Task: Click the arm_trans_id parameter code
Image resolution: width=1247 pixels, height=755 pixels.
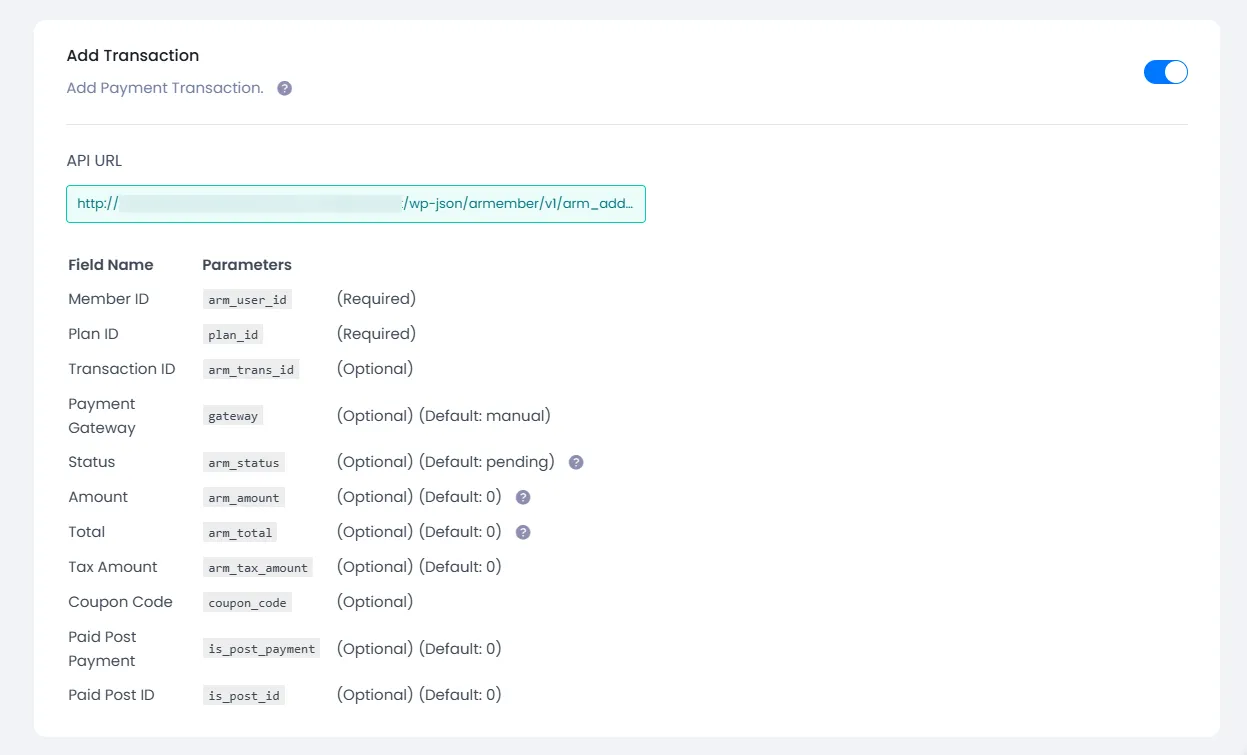Action: 250,369
